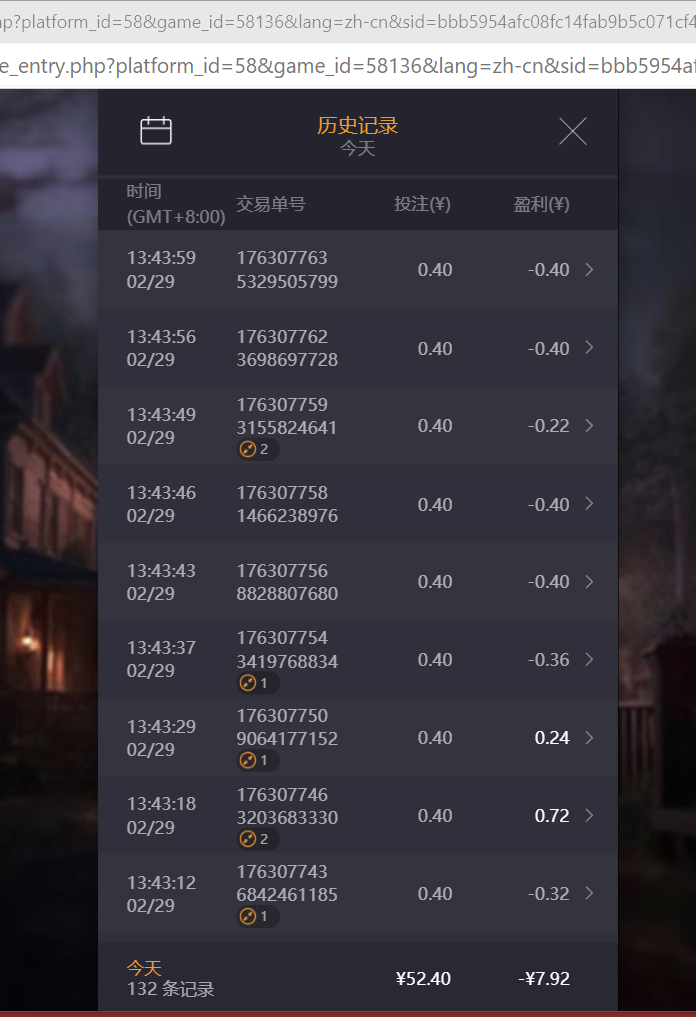Expand the 13:43:43 record arrow
This screenshot has width=696, height=1017.
point(589,582)
